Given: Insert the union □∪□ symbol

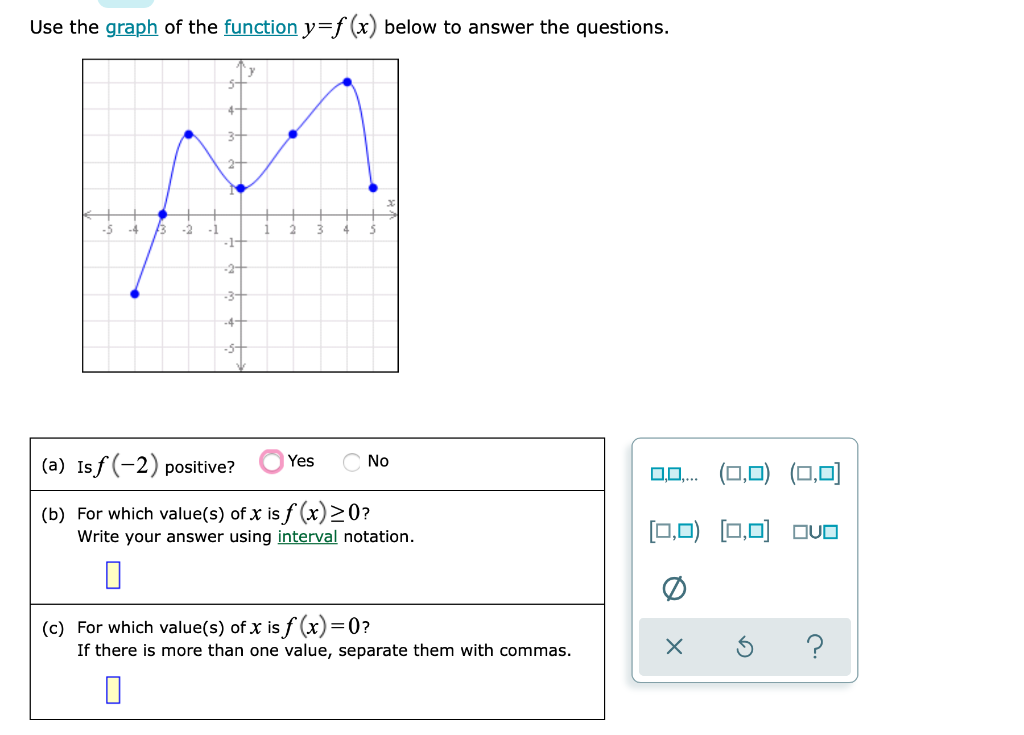Looking at the screenshot, I should 816,532.
